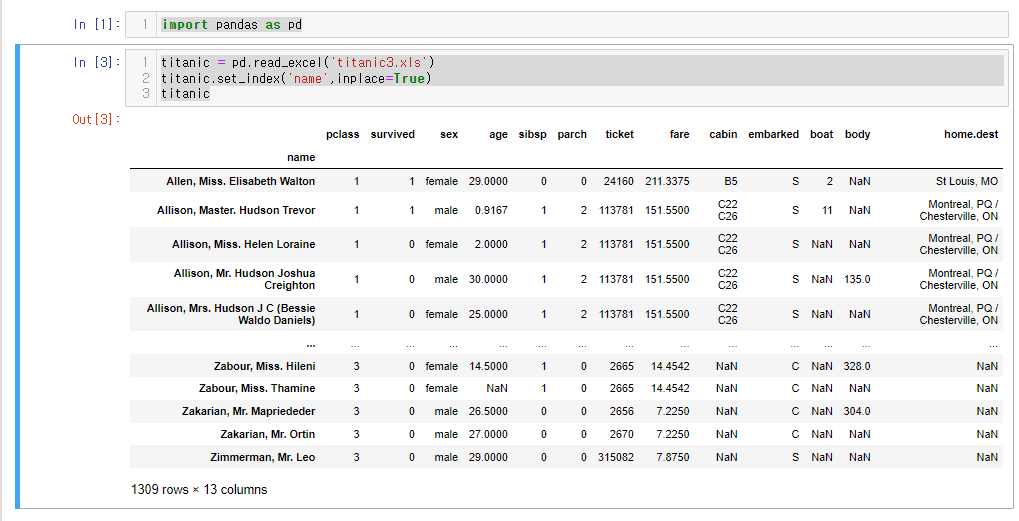Click the ticket column header
The image size is (1019, 521).
click(x=619, y=134)
